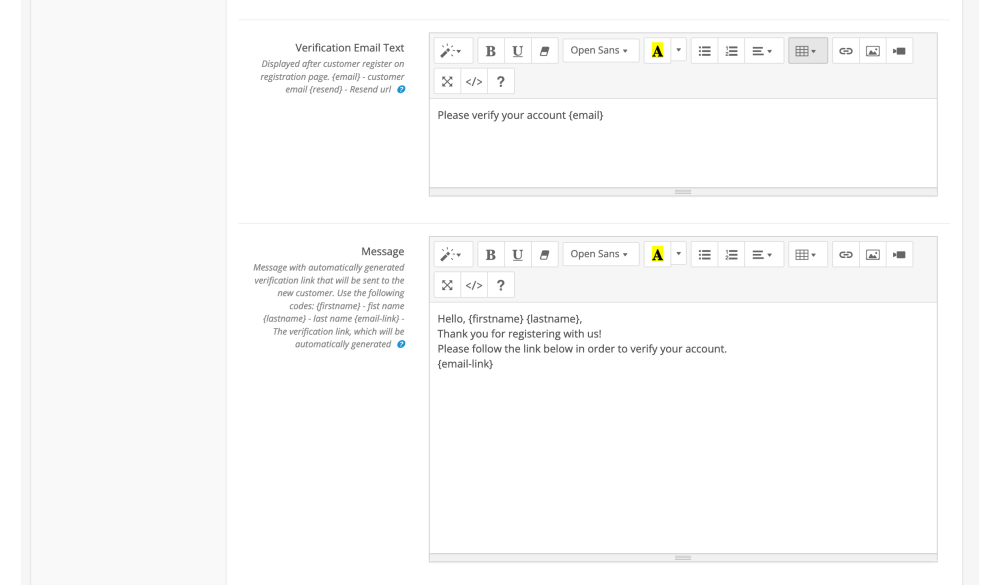Open Open Sans font dropdown in Message editor
This screenshot has width=1000, height=585.
600,255
